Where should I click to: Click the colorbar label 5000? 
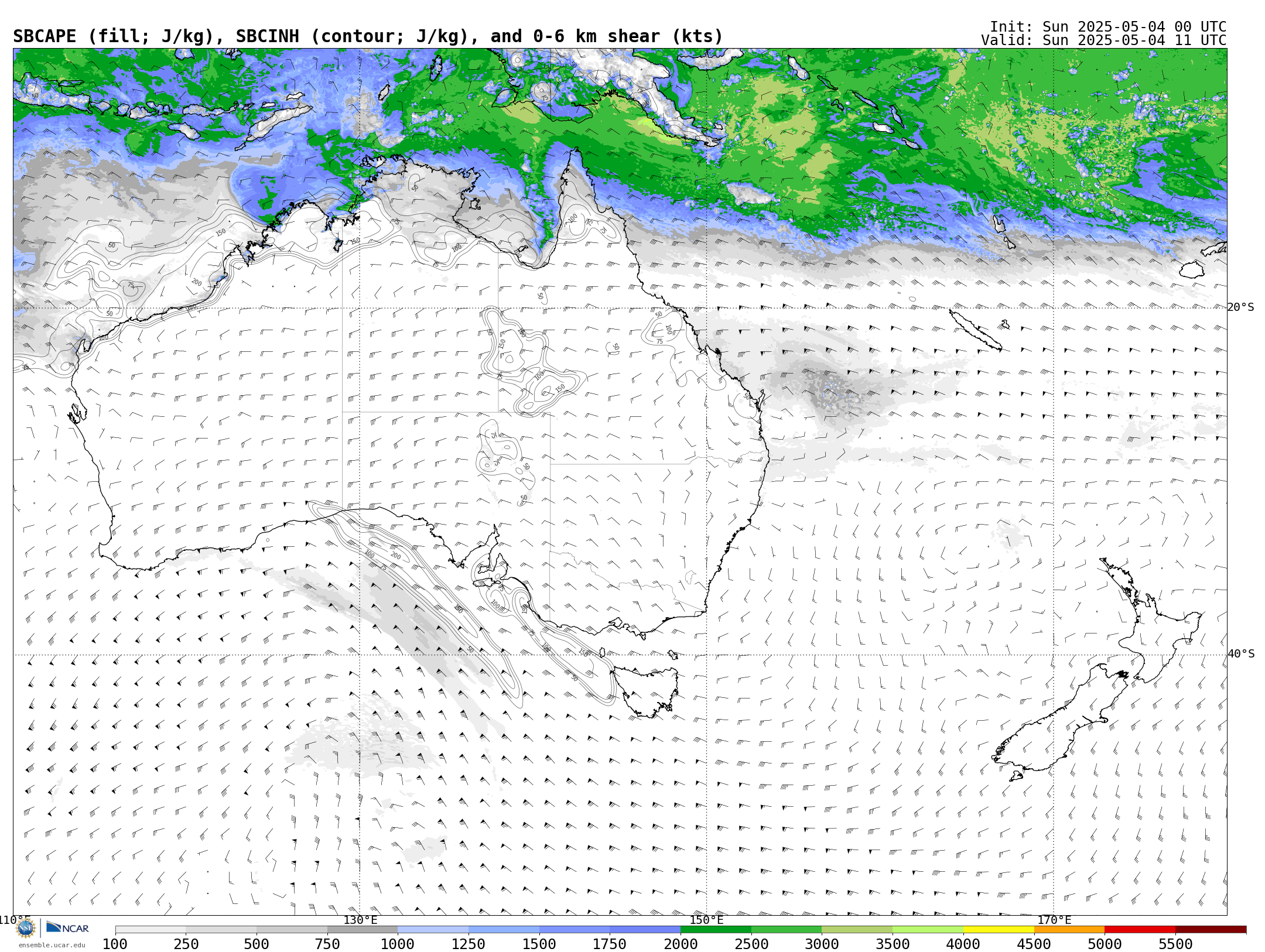point(1105,944)
